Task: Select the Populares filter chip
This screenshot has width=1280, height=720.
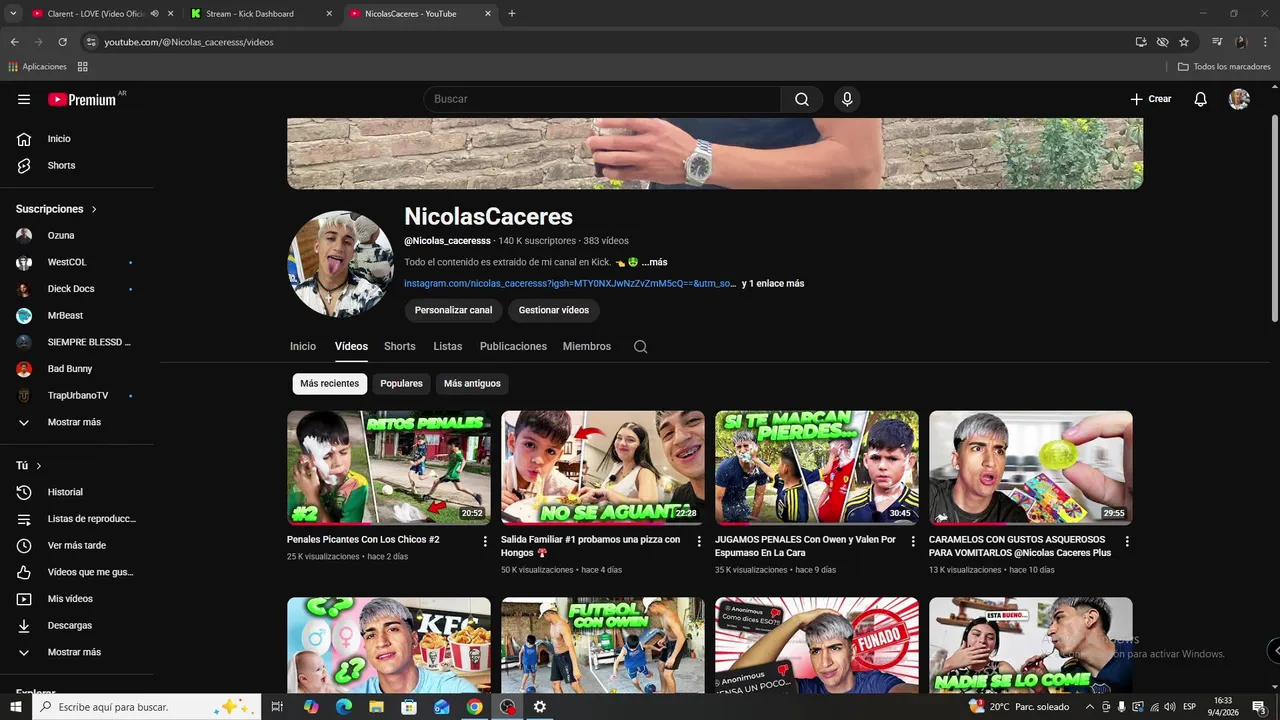Action: [x=401, y=383]
